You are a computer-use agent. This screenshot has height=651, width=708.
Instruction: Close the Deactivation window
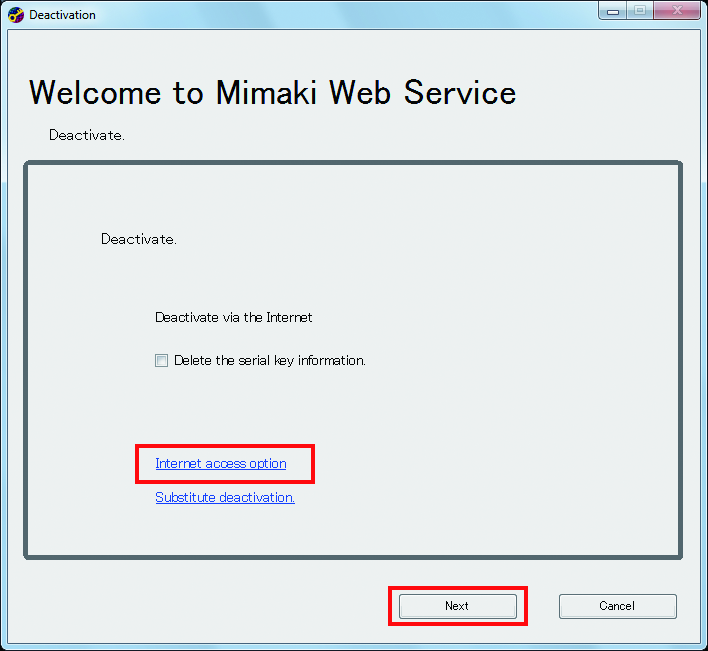point(676,10)
